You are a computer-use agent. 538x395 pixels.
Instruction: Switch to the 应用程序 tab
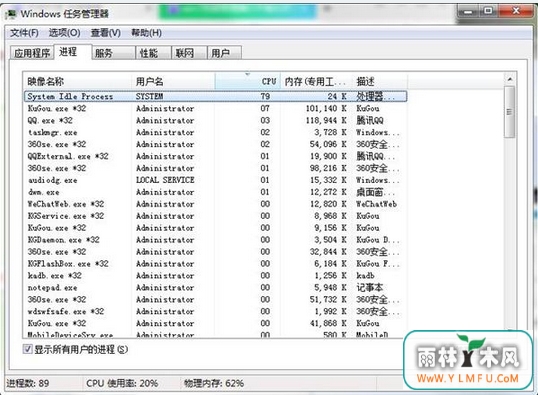(x=32, y=53)
